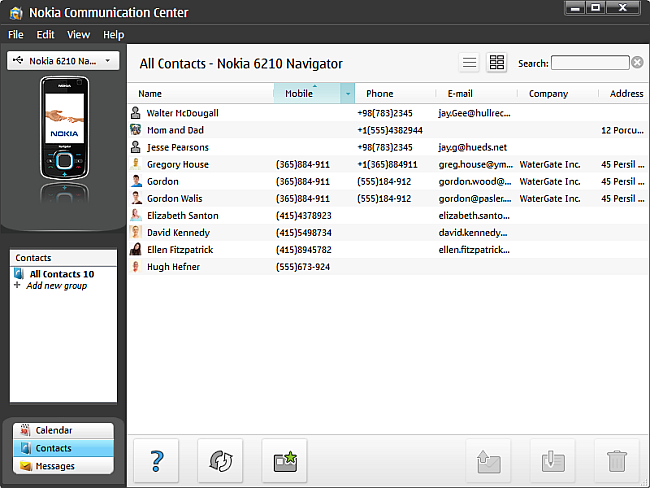Sort by the Address column header
The width and height of the screenshot is (650, 488).
[624, 94]
